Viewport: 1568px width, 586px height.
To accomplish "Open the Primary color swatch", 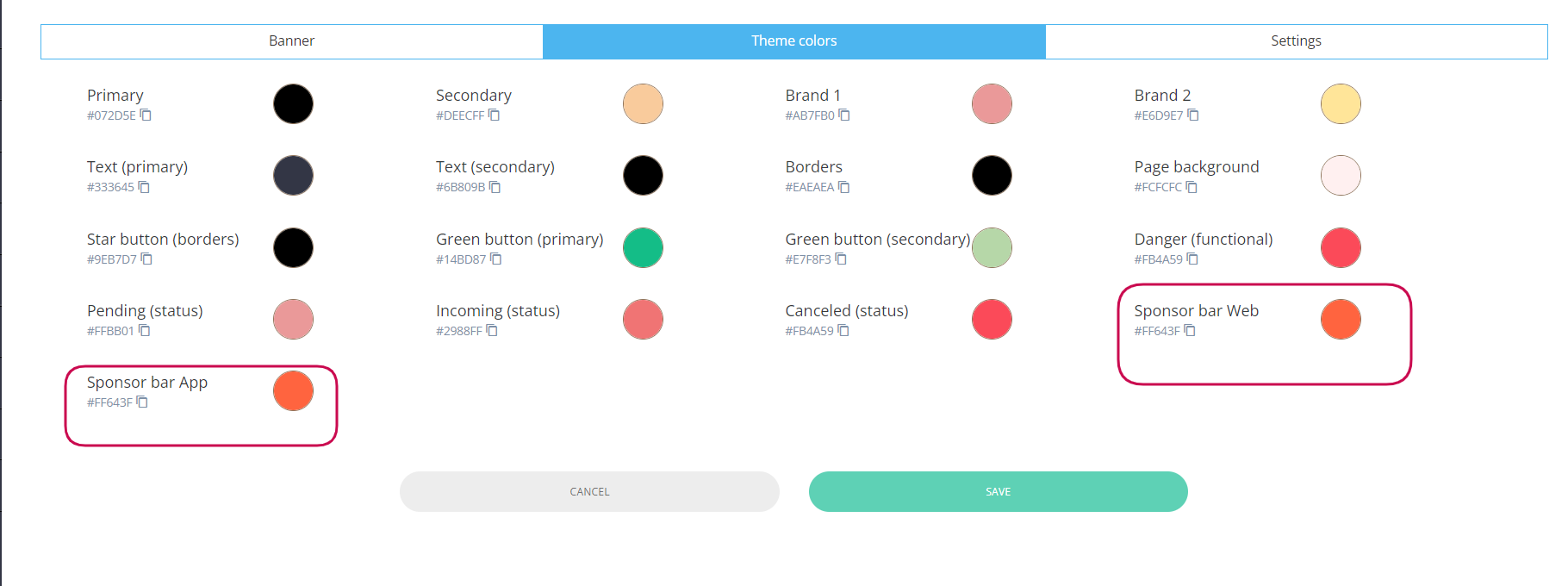I will [293, 104].
